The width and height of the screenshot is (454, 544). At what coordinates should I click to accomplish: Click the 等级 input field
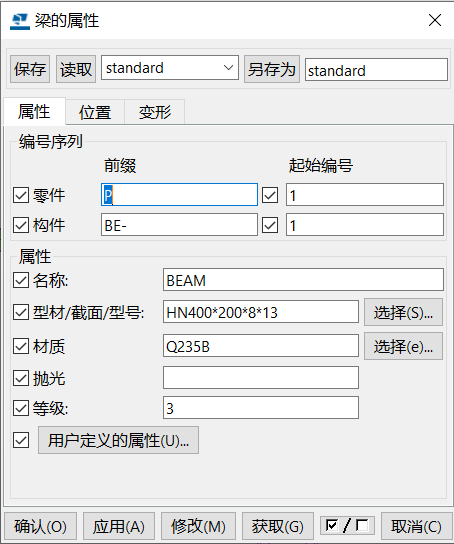coord(261,408)
